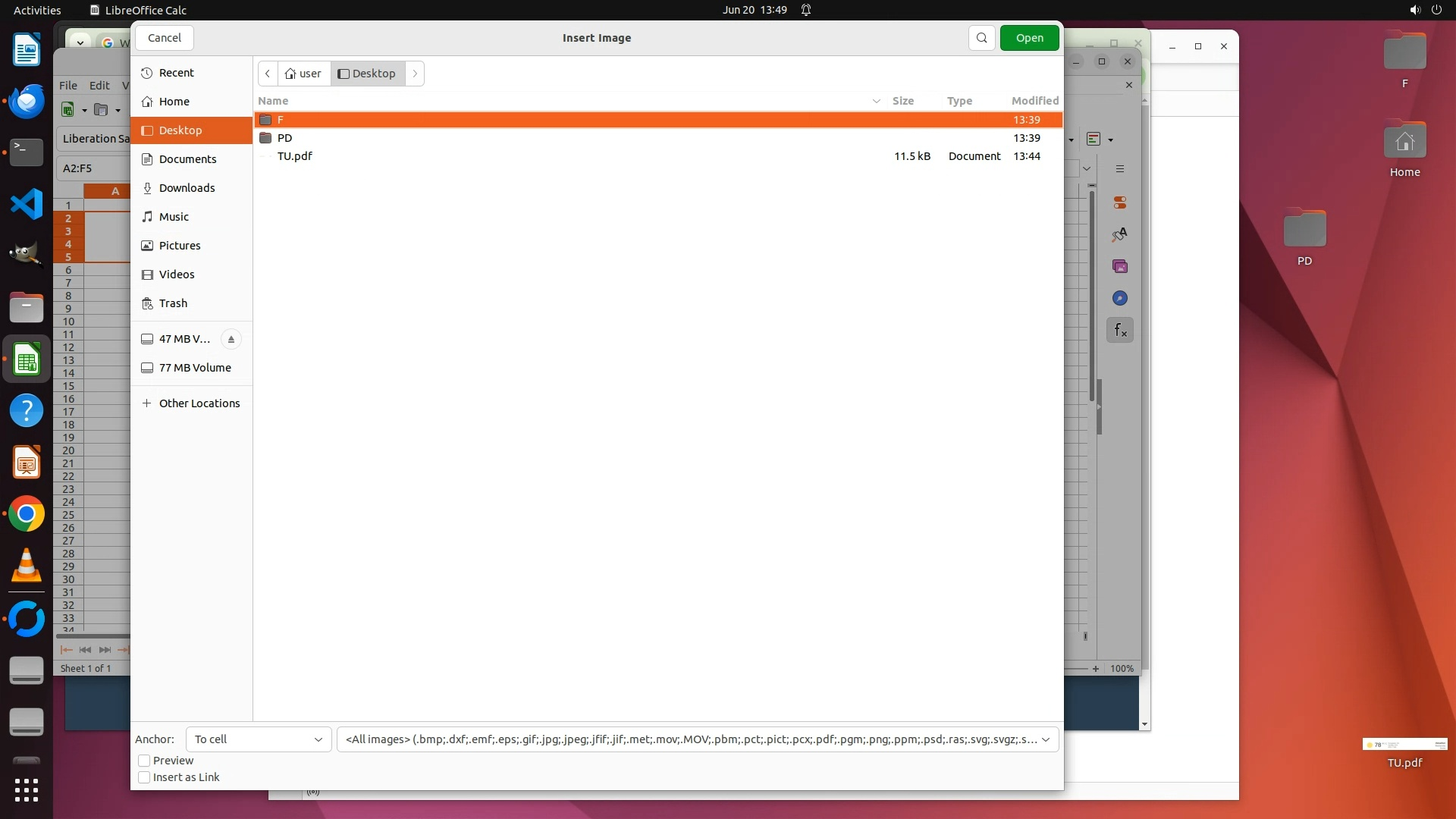The height and width of the screenshot is (819, 1456).
Task: Go to Downloads in the sidebar
Action: 187,188
